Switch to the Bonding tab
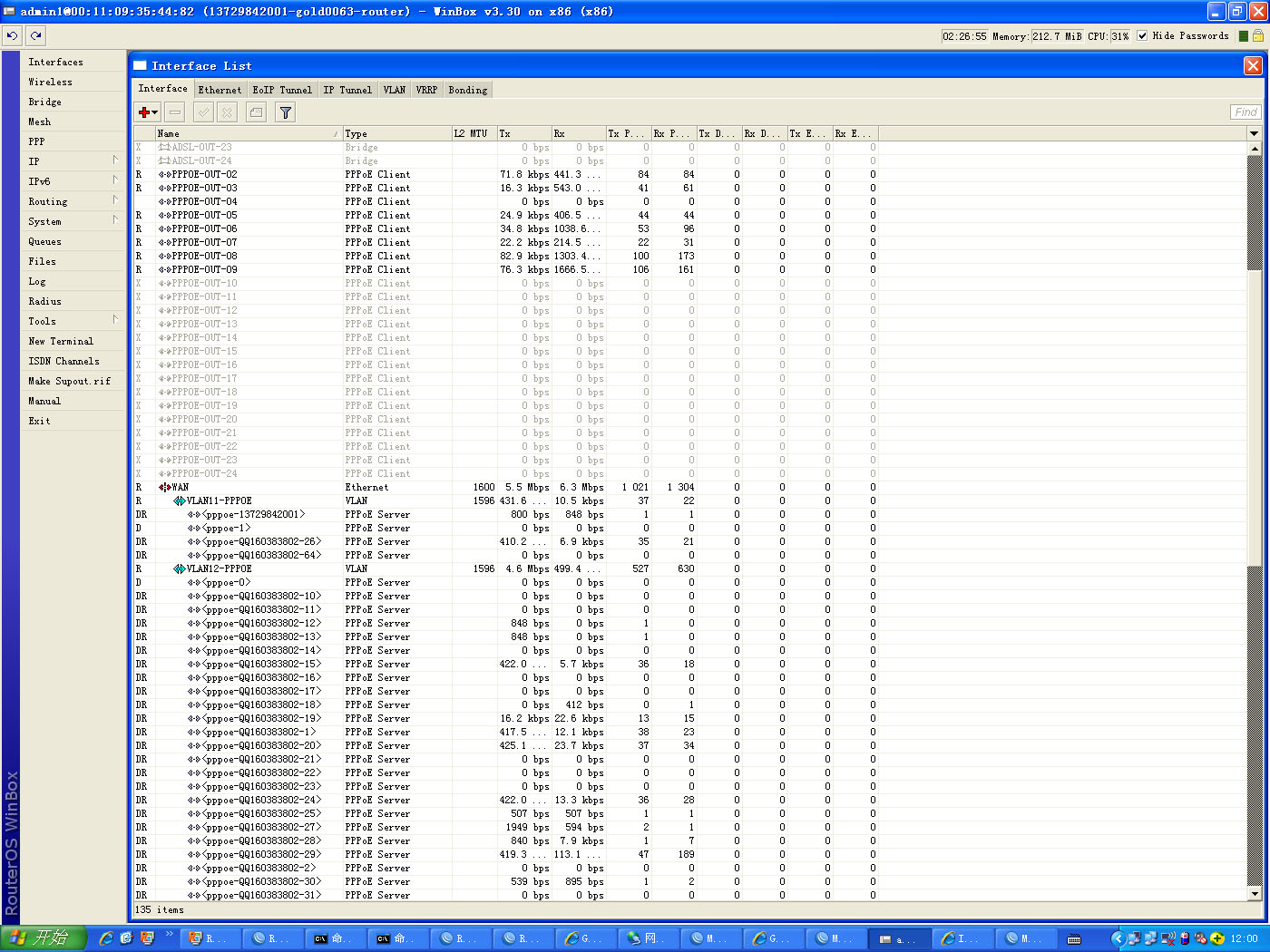The width and height of the screenshot is (1270, 952). coord(467,90)
